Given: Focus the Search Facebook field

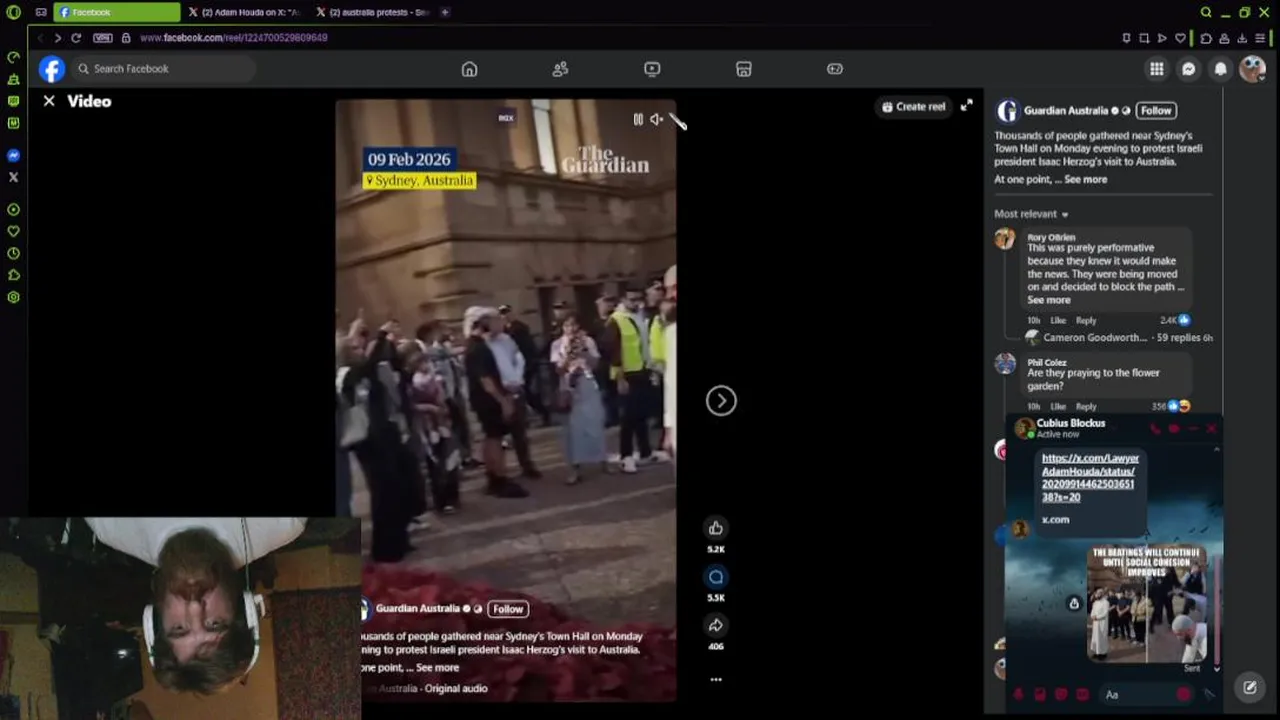Looking at the screenshot, I should [165, 69].
